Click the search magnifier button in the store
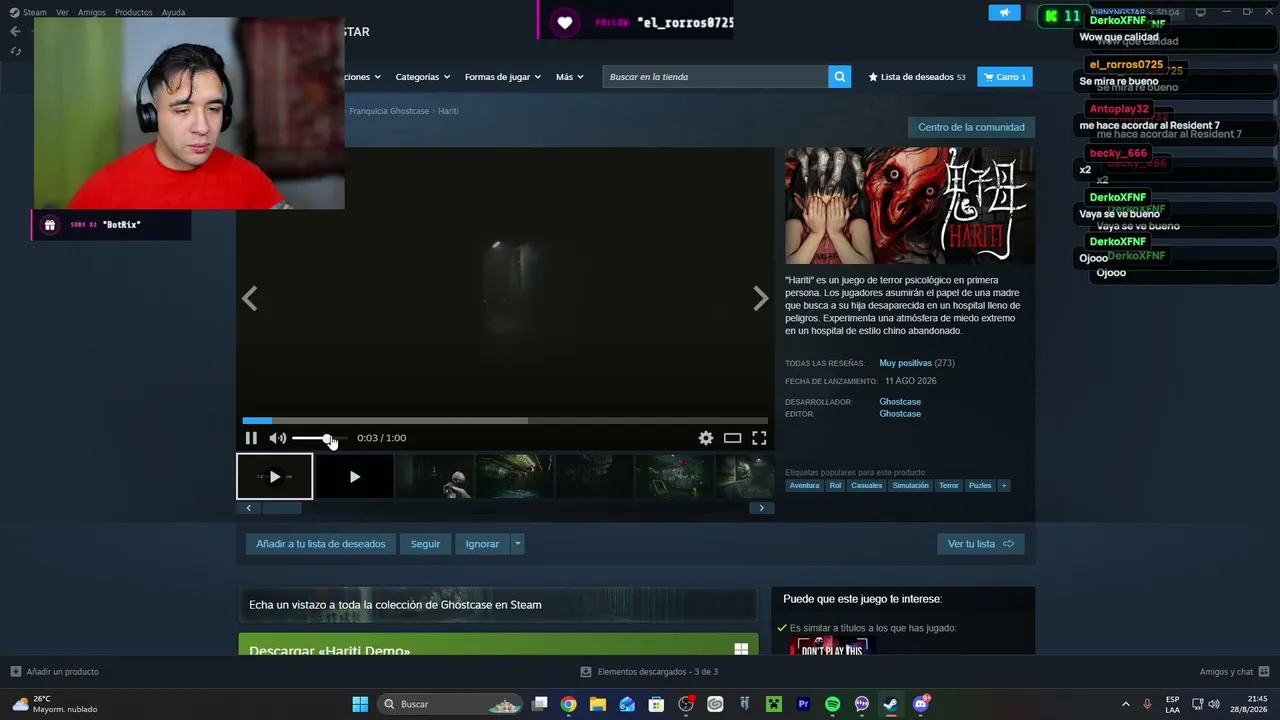The height and width of the screenshot is (720, 1280). [840, 77]
